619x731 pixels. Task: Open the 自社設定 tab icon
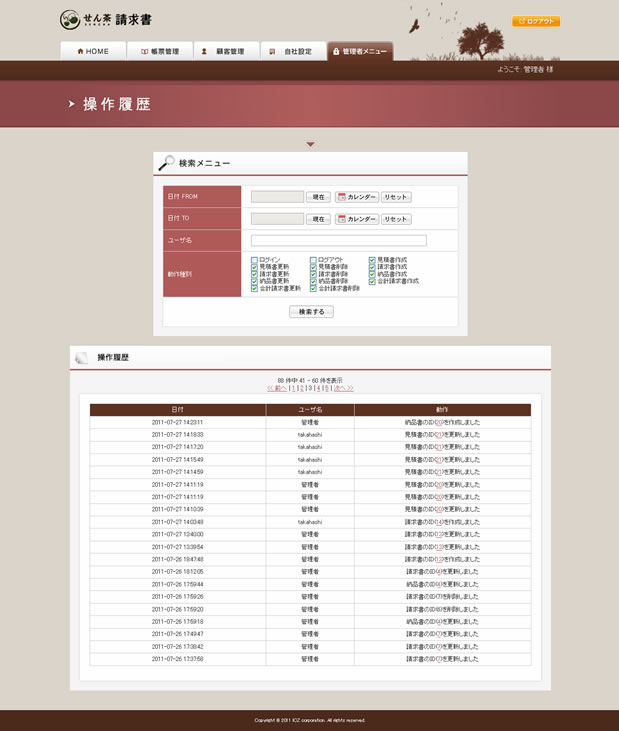[272, 51]
